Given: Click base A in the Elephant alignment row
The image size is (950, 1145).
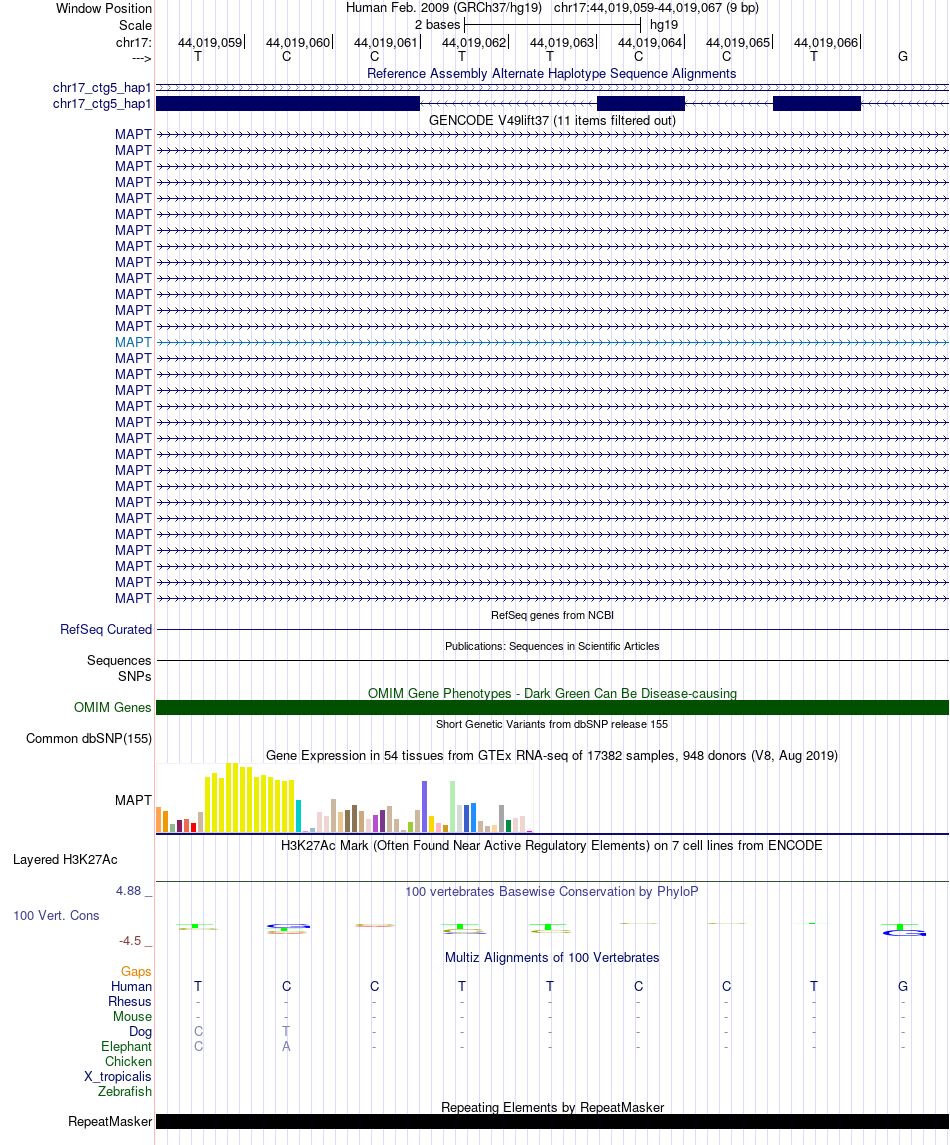Looking at the screenshot, I should click(286, 1046).
